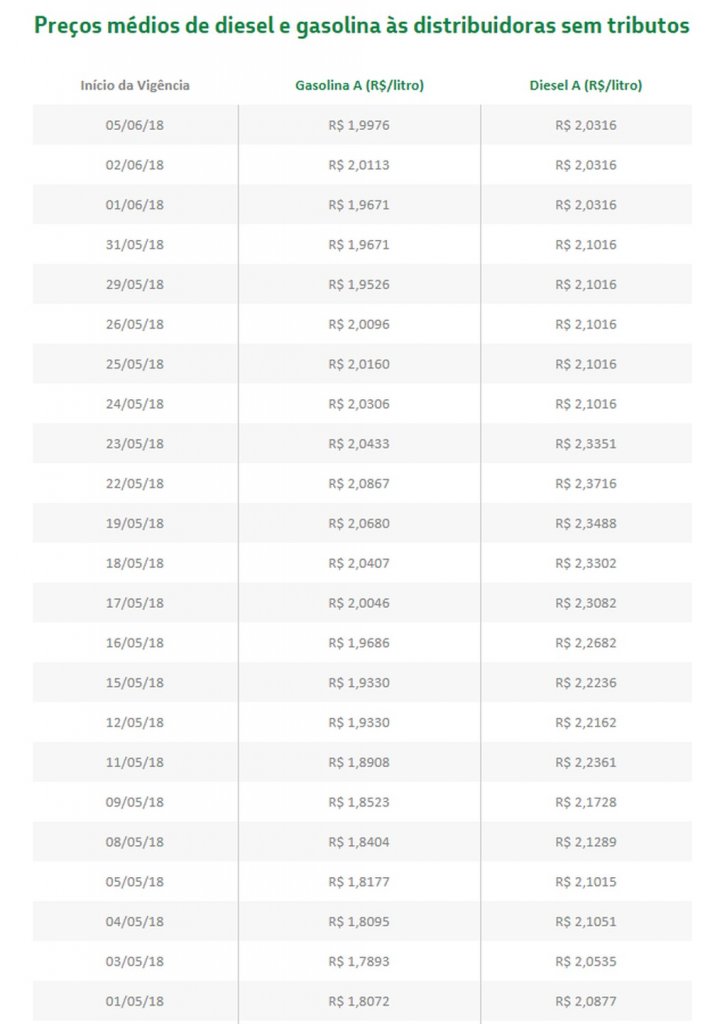The width and height of the screenshot is (710, 1024).
Task: Select the 05/06/18 date cell
Action: [x=135, y=125]
